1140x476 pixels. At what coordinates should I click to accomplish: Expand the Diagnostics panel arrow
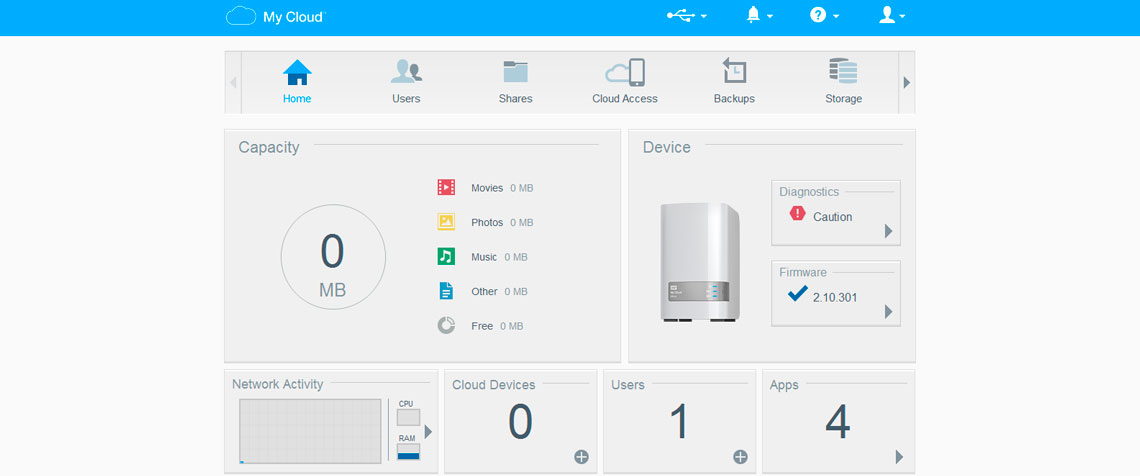(888, 231)
